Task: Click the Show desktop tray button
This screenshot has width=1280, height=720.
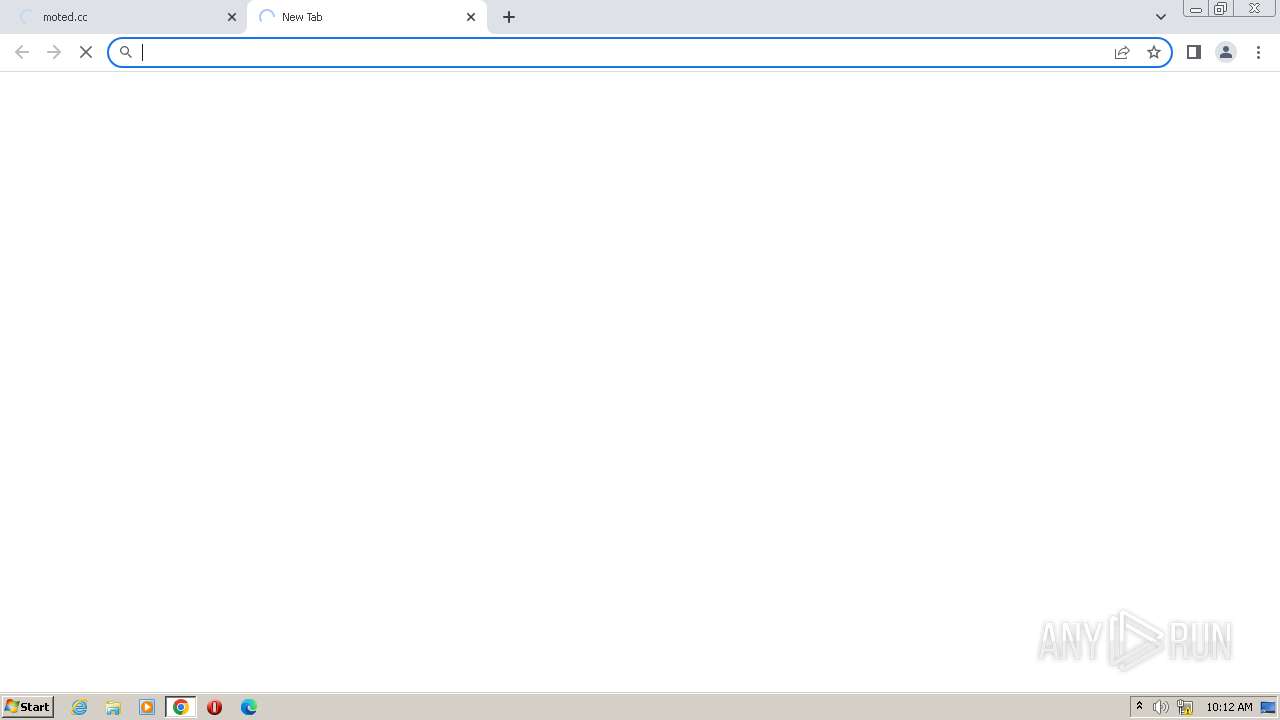Action: point(1268,707)
